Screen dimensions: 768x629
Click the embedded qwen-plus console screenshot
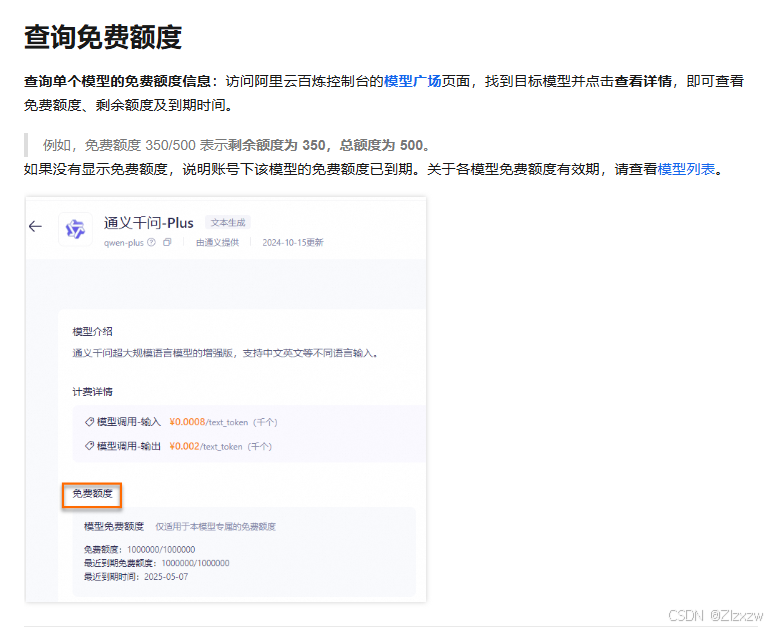pos(225,399)
